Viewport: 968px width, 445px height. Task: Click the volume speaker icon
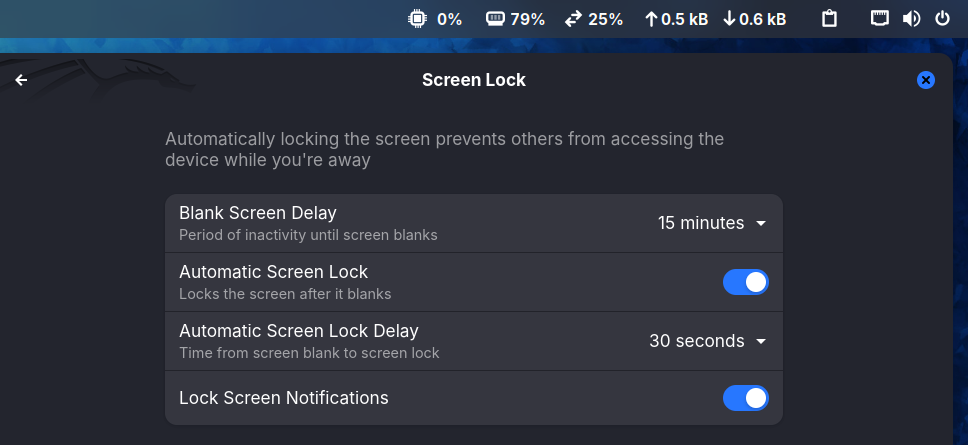coord(911,18)
